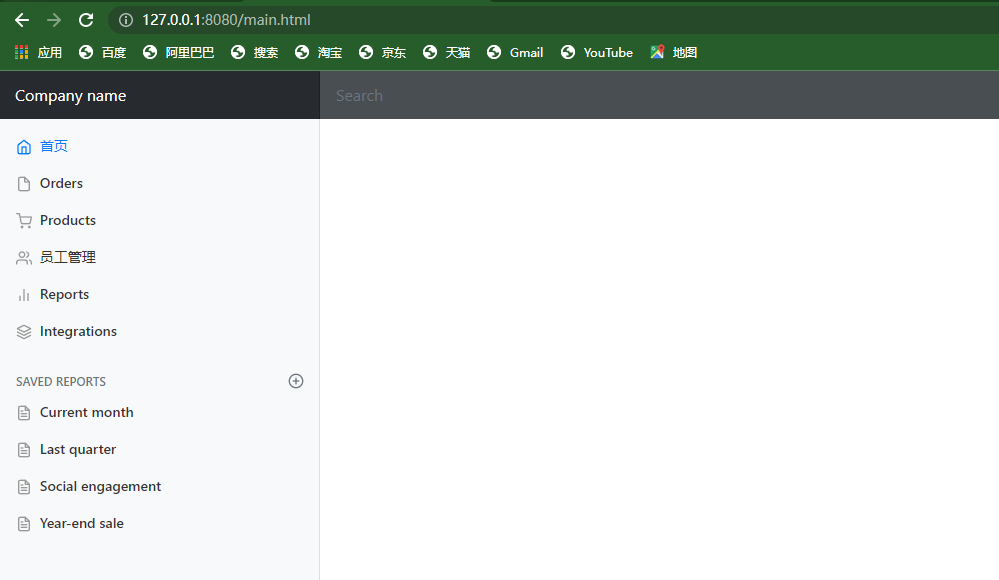Click the site info icon in address bar
This screenshot has height=580, width=999.
pyautogui.click(x=126, y=20)
